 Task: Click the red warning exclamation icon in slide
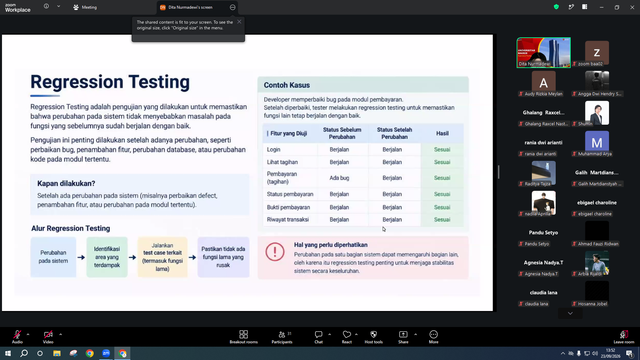click(x=275, y=252)
